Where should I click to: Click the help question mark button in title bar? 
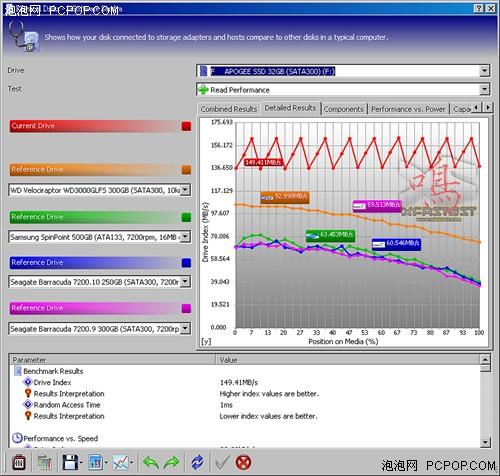tap(479, 9)
